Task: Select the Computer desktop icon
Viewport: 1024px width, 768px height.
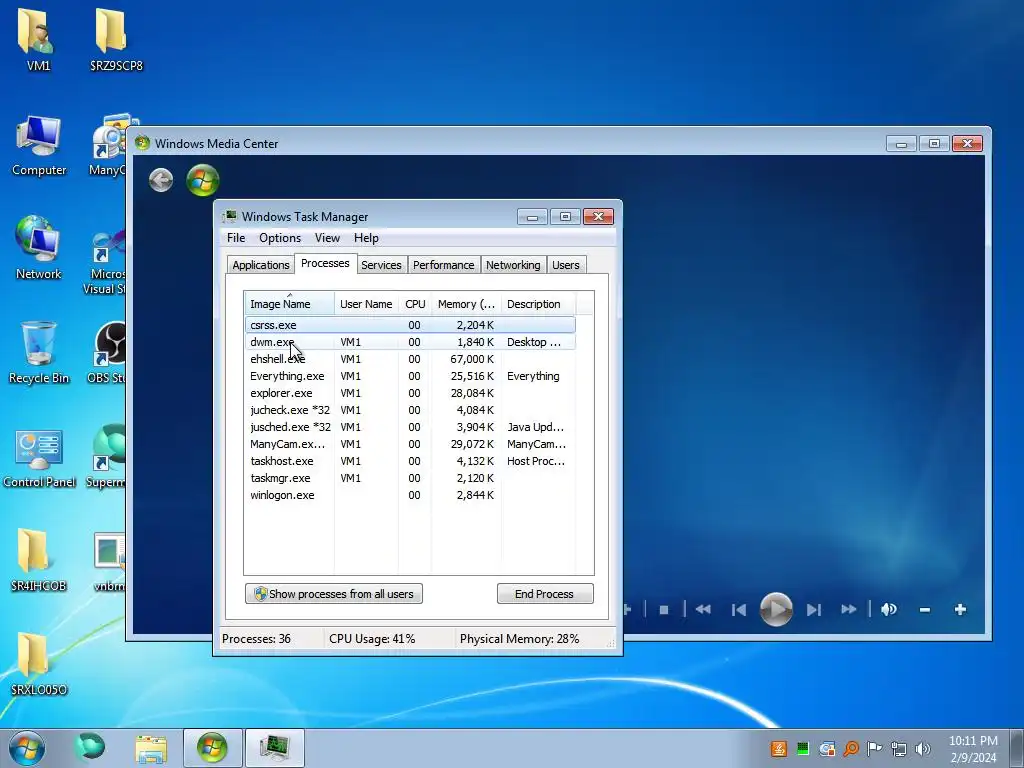Action: tap(39, 145)
